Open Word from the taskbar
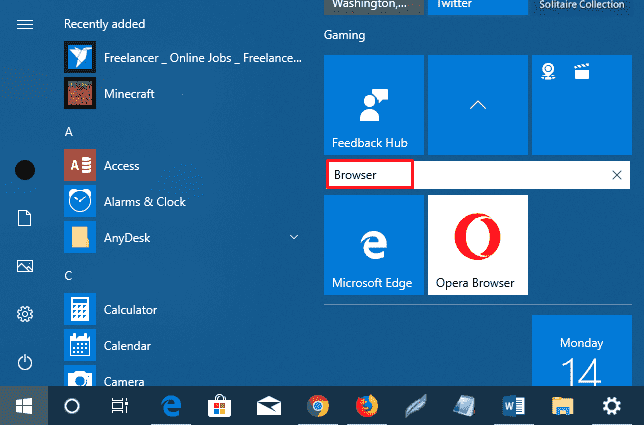Viewport: 644px width, 425px height. click(x=513, y=406)
